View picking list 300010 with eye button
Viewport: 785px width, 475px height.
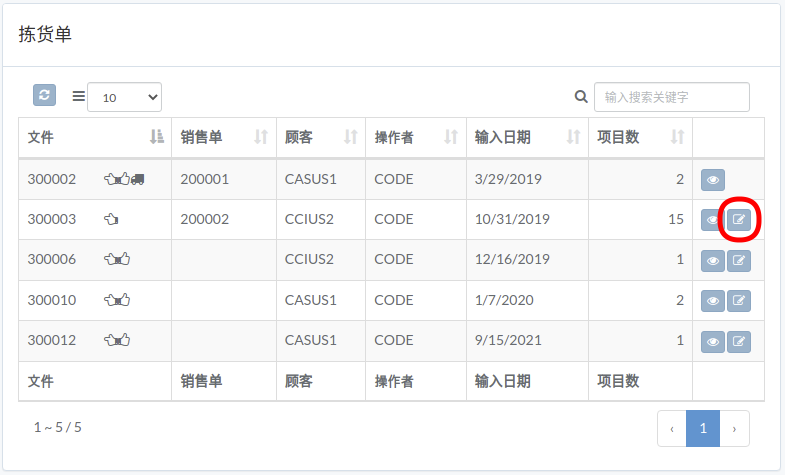coord(713,301)
